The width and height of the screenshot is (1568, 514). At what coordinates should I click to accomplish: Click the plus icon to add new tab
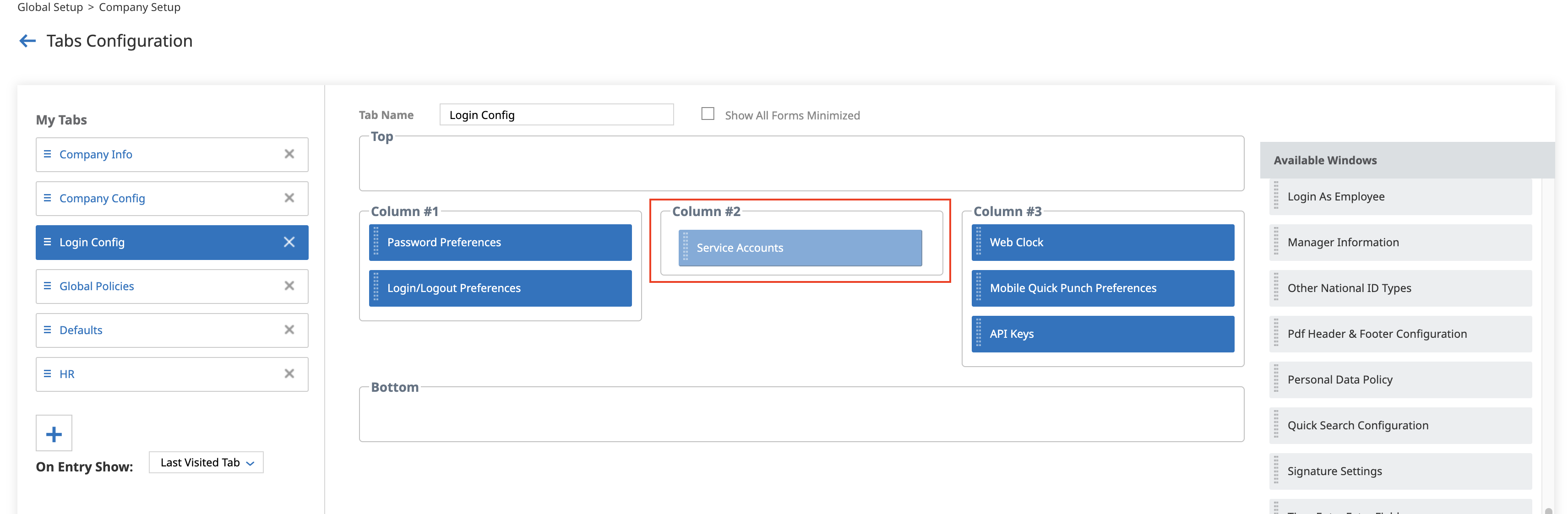coord(54,434)
